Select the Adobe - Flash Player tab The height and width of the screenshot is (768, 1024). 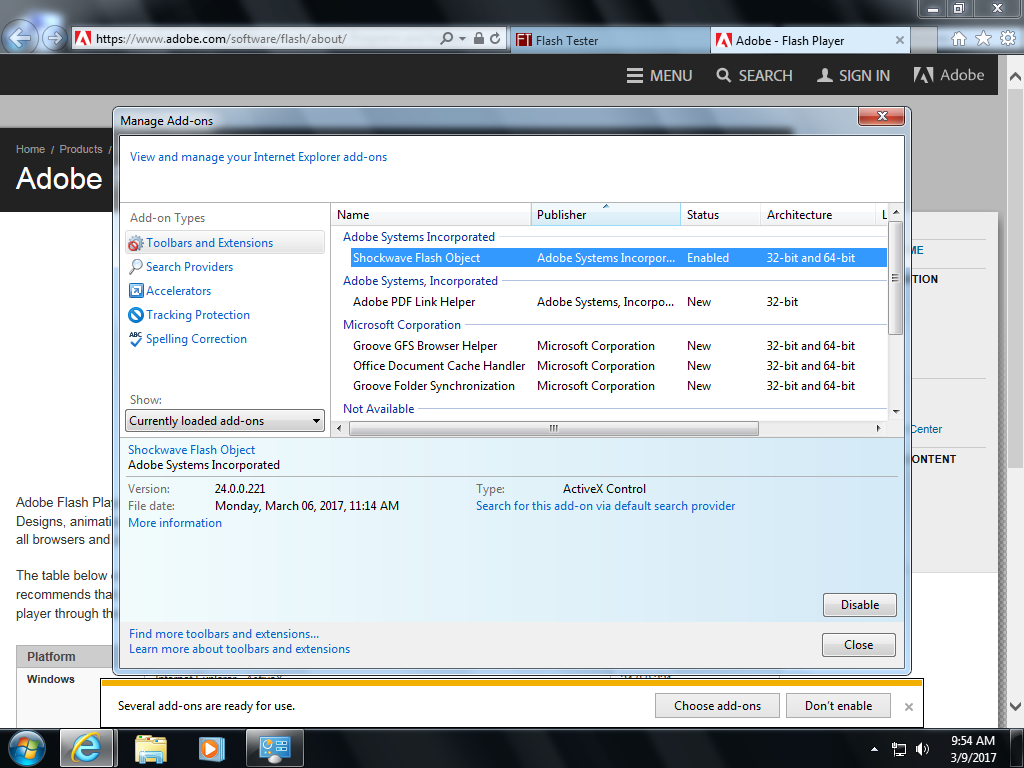point(801,40)
